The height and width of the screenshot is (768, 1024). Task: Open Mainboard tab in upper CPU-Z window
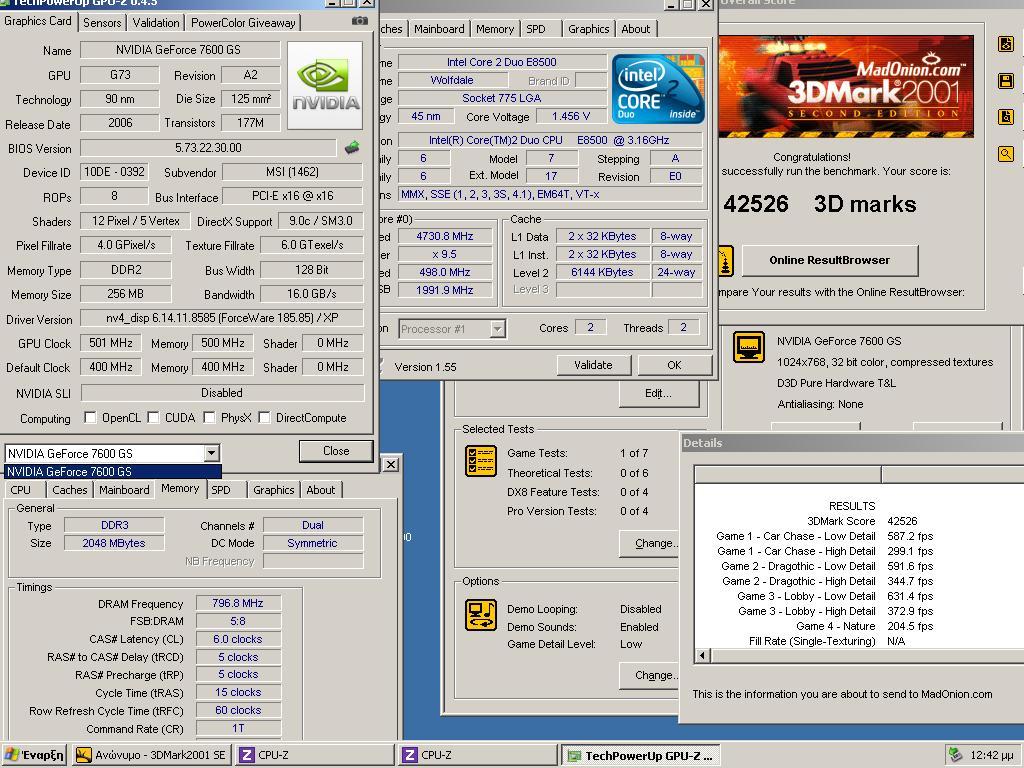pyautogui.click(x=439, y=29)
